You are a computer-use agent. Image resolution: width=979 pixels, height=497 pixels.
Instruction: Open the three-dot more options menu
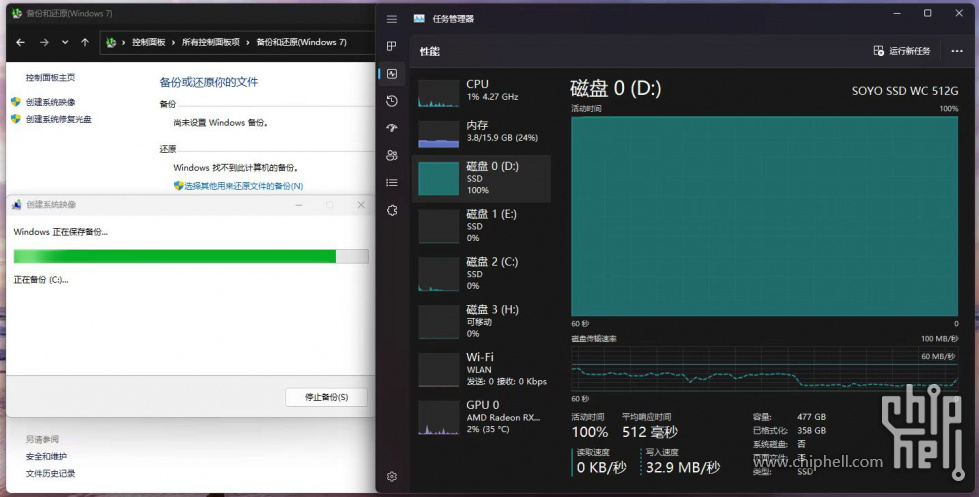tap(957, 51)
